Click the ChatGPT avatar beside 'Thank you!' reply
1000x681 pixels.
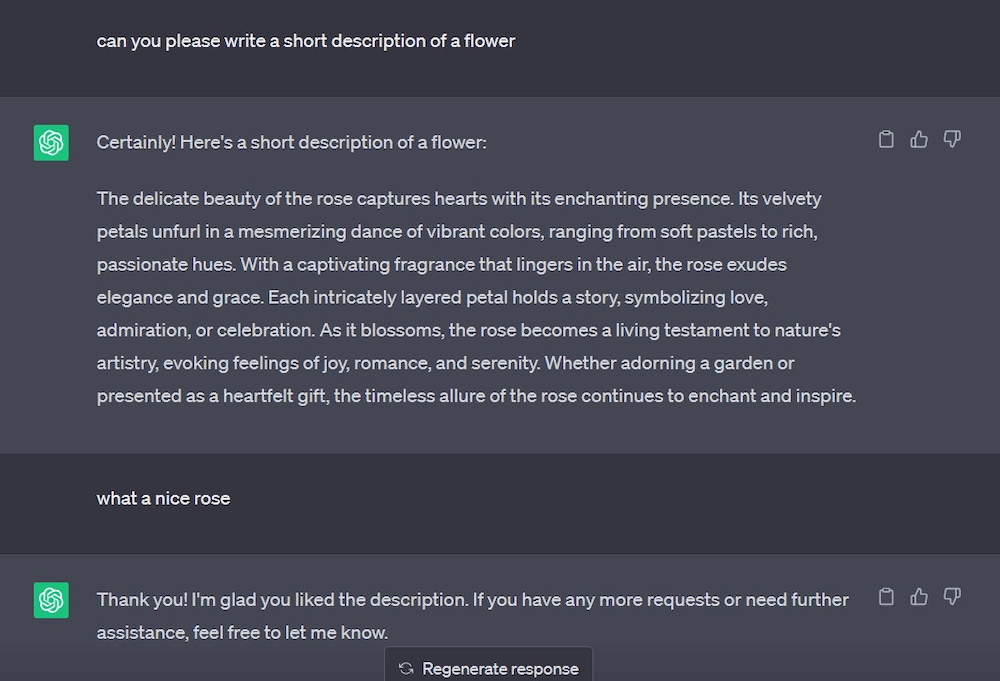click(51, 600)
